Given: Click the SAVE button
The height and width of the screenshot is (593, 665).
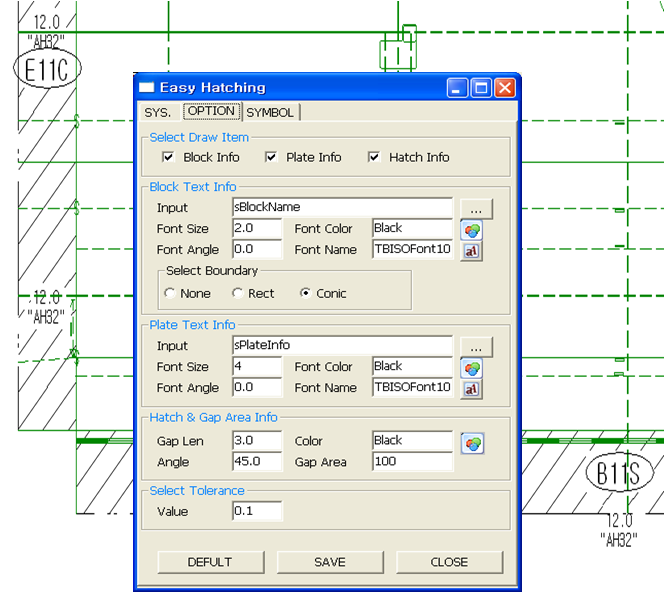Looking at the screenshot, I should (x=329, y=562).
